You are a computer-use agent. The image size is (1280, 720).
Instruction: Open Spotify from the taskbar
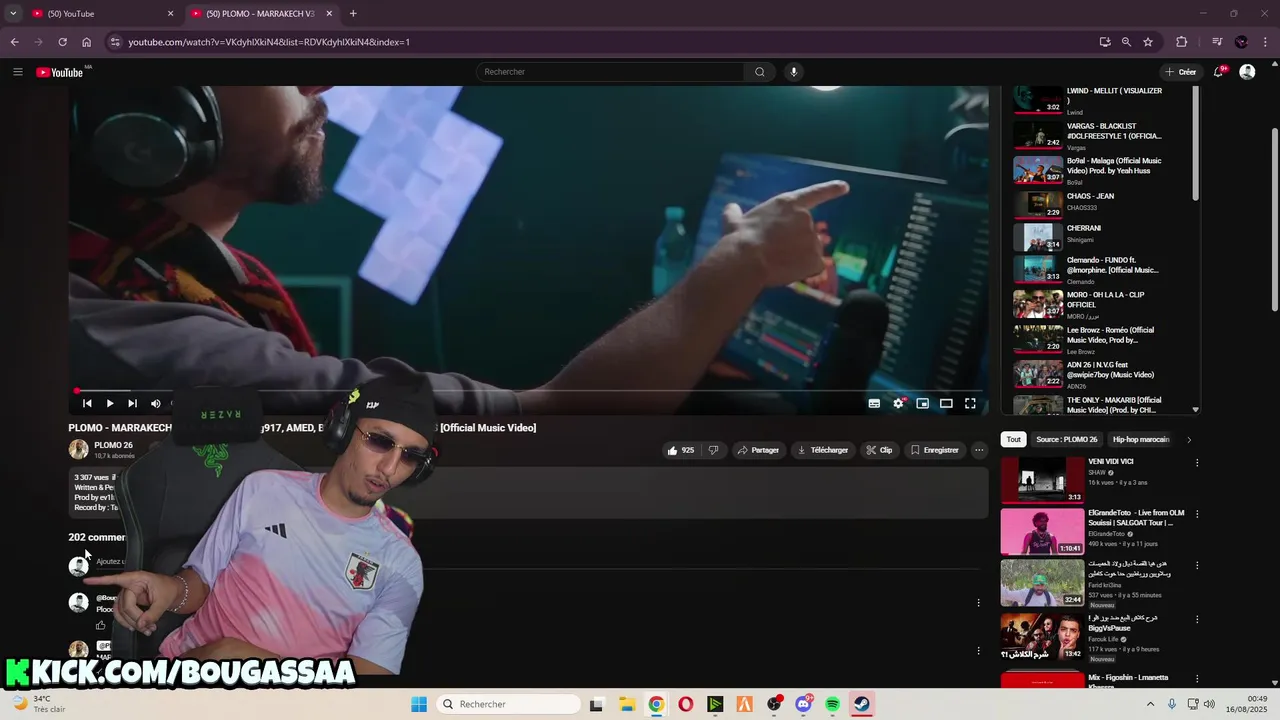click(x=833, y=704)
